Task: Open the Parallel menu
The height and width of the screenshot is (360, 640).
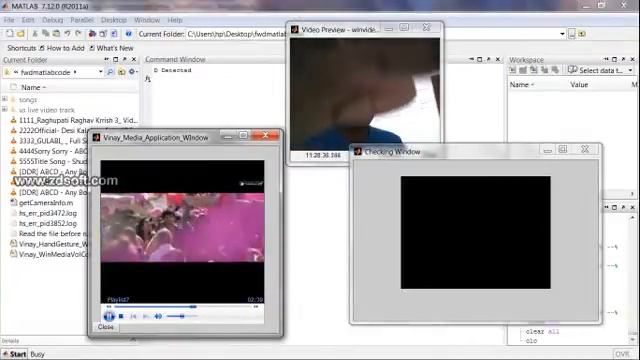Action: (82, 20)
